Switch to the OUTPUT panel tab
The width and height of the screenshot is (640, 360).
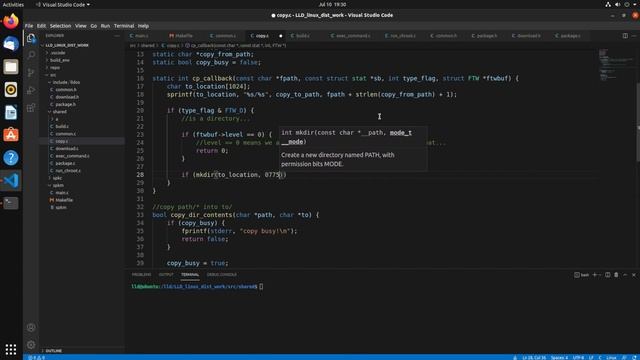tap(166, 275)
